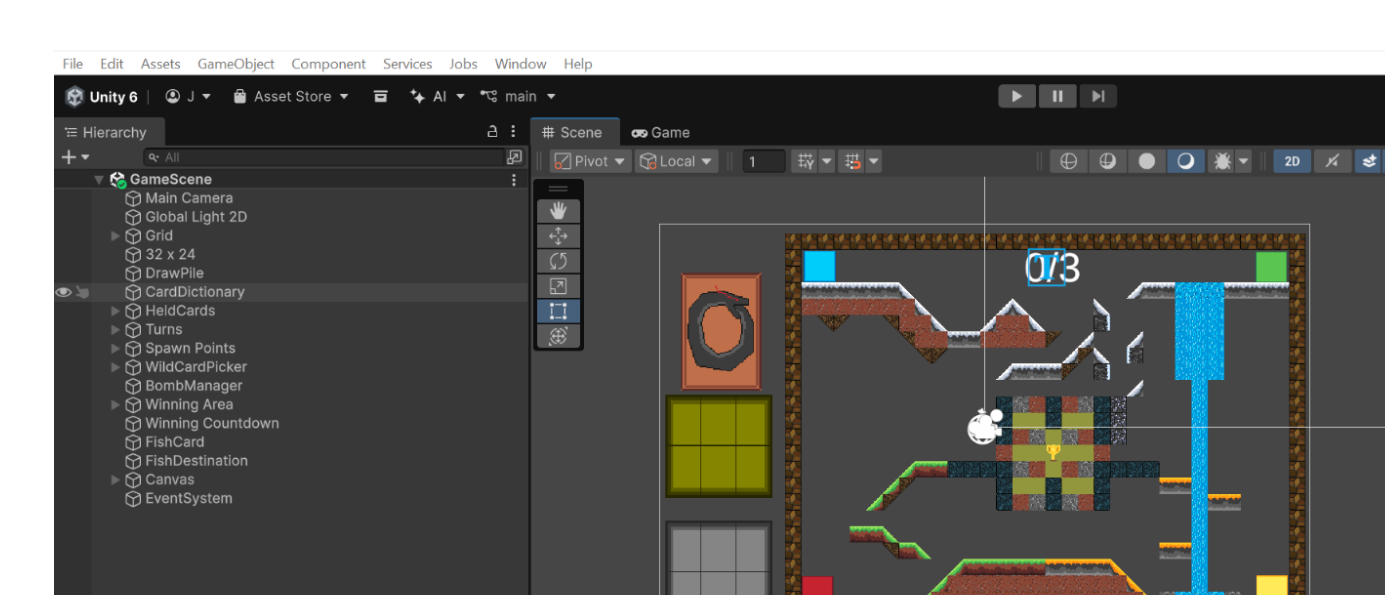Toggle 2D view mode
The height and width of the screenshot is (595, 1385).
(1292, 161)
